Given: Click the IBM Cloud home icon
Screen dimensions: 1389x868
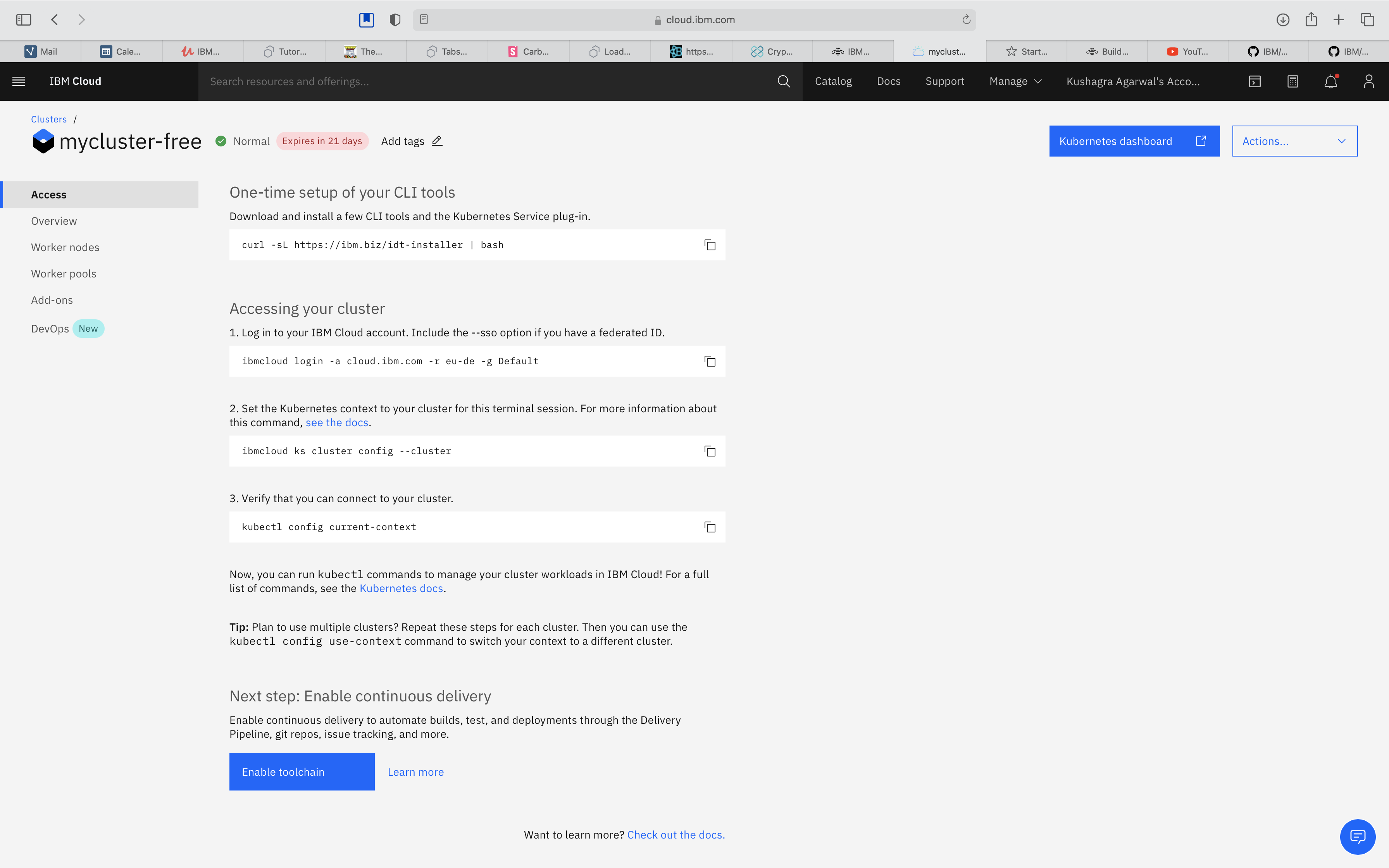Looking at the screenshot, I should [75, 81].
